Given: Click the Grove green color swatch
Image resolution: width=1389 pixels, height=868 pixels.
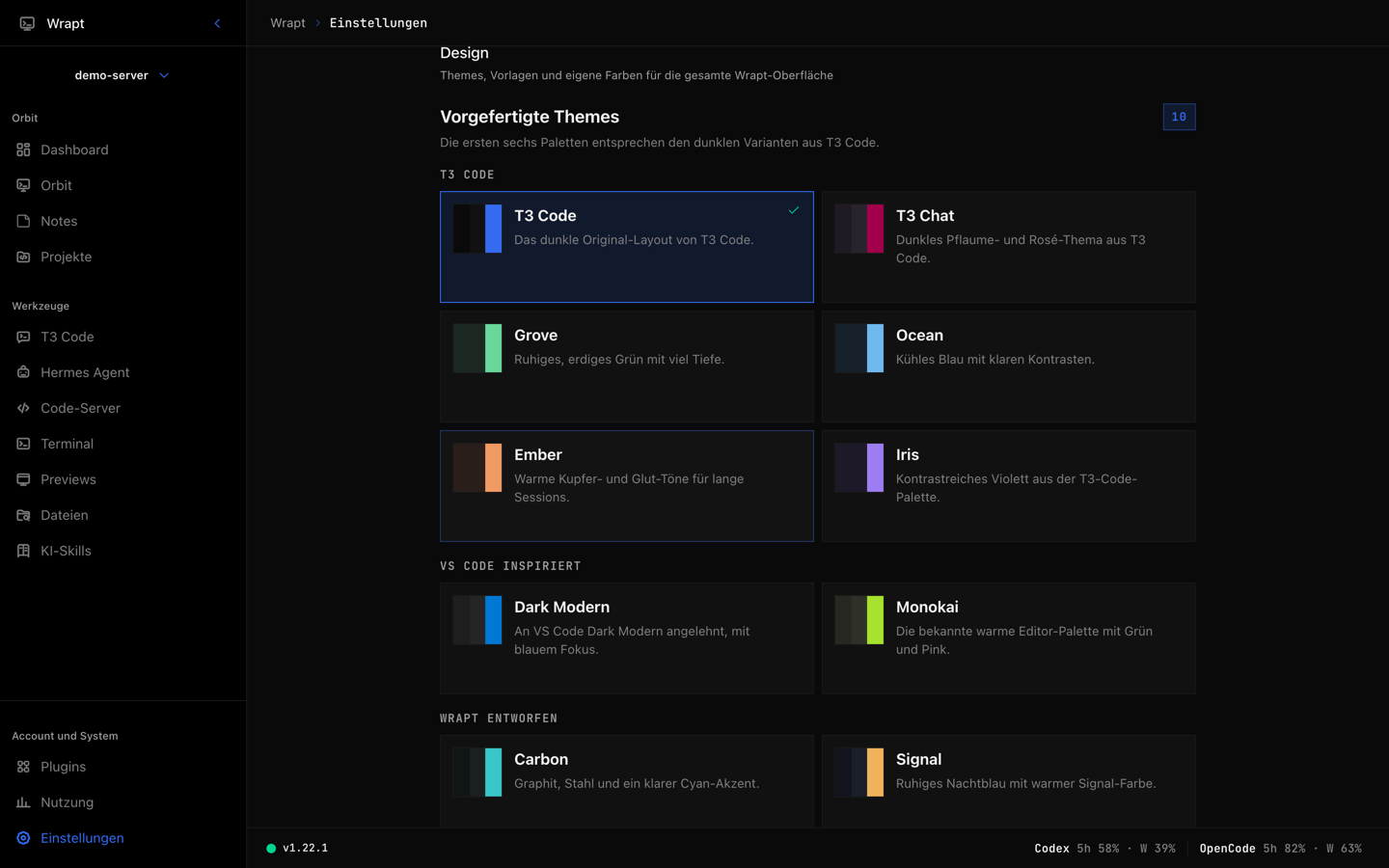Looking at the screenshot, I should pos(494,348).
